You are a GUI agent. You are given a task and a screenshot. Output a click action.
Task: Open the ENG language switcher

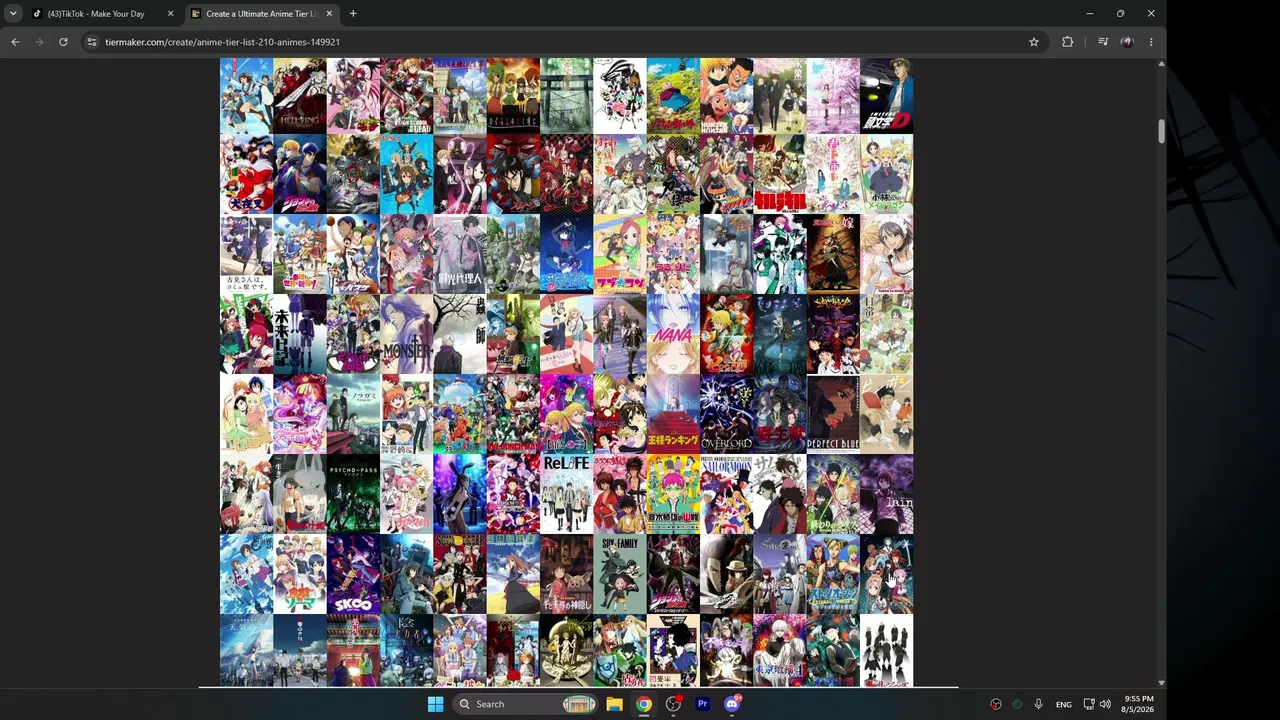[1063, 704]
